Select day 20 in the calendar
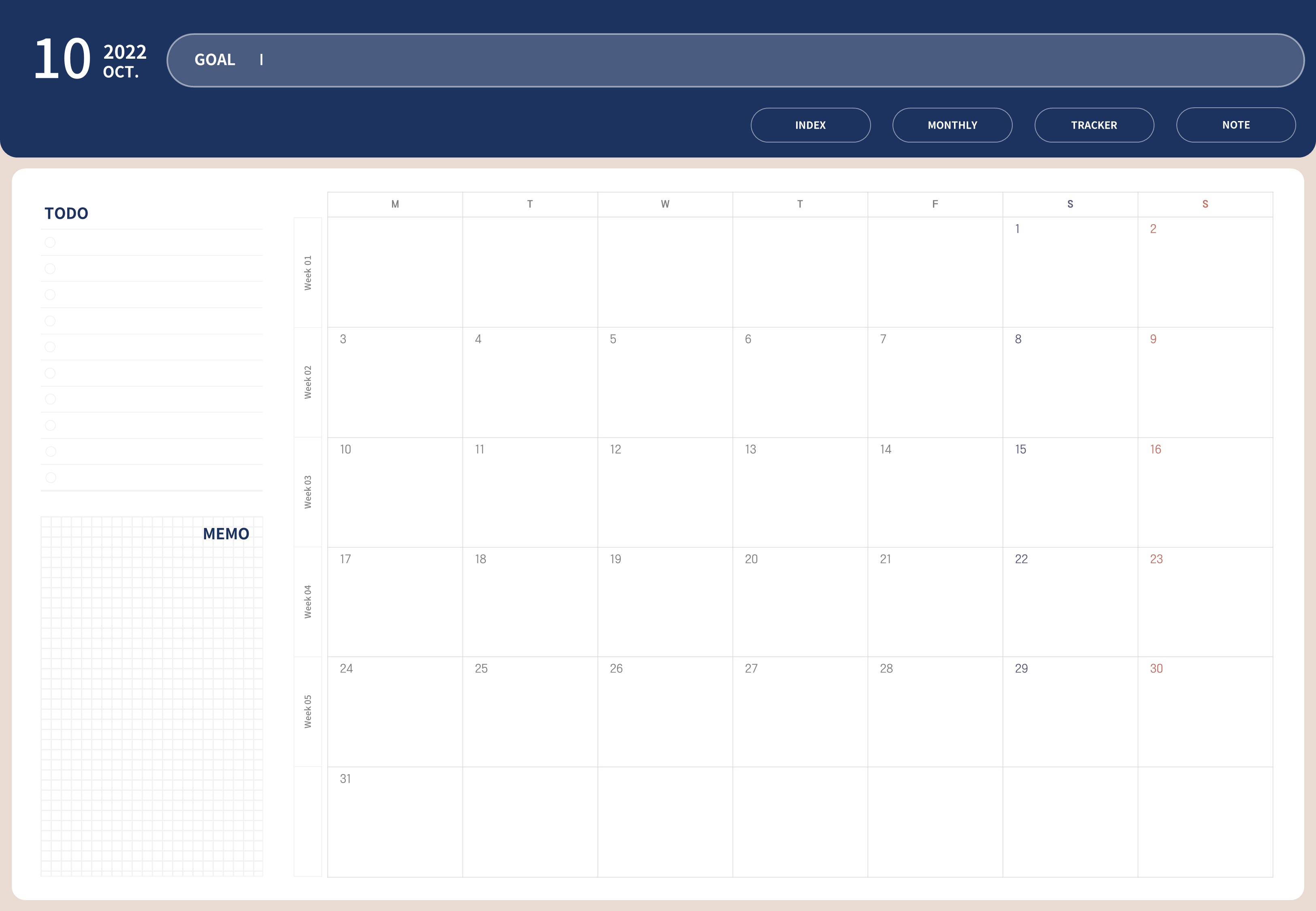The width and height of the screenshot is (1316, 911). [x=800, y=602]
